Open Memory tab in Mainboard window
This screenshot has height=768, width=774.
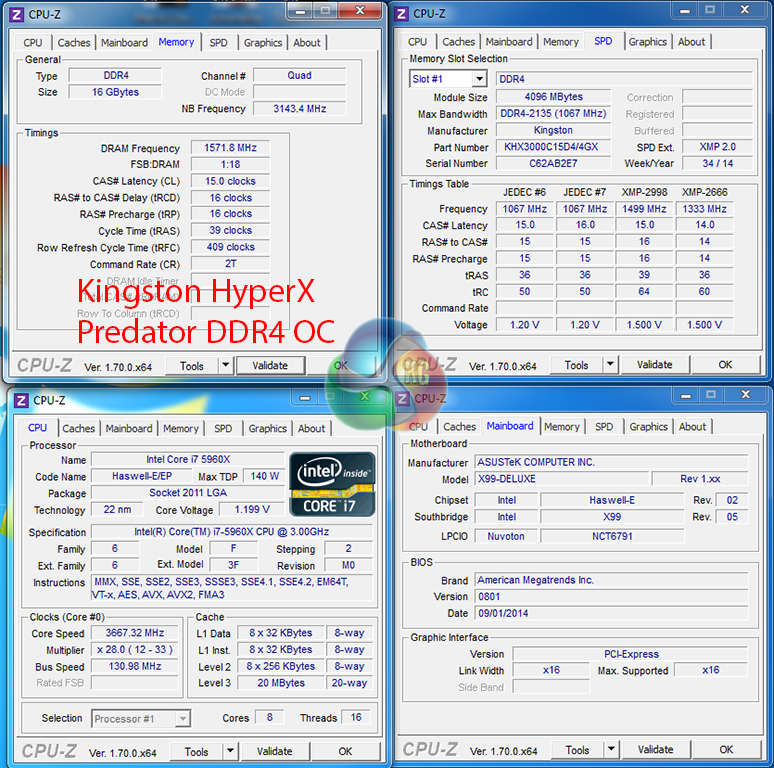562,426
